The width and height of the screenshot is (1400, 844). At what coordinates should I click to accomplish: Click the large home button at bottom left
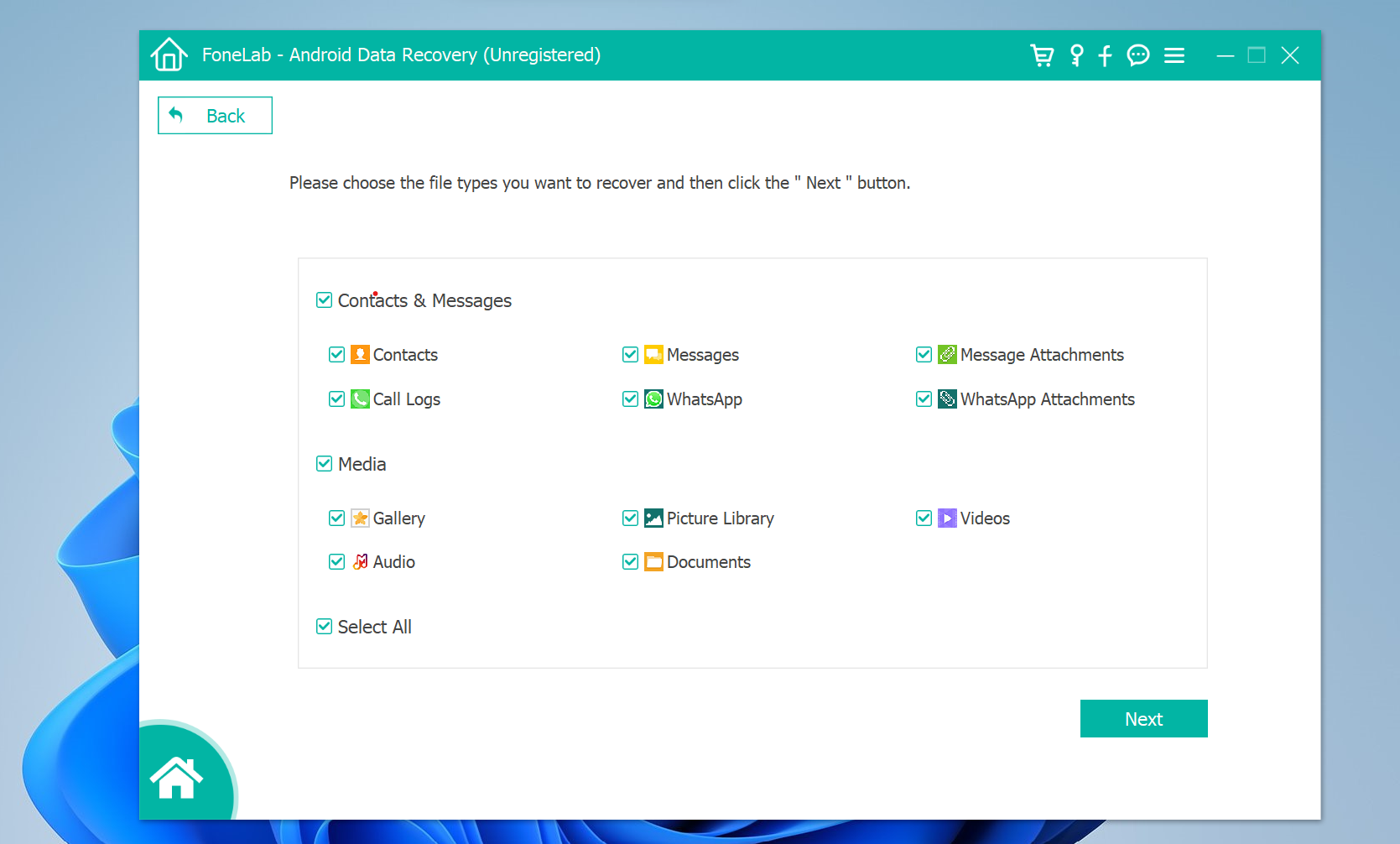pos(176,778)
